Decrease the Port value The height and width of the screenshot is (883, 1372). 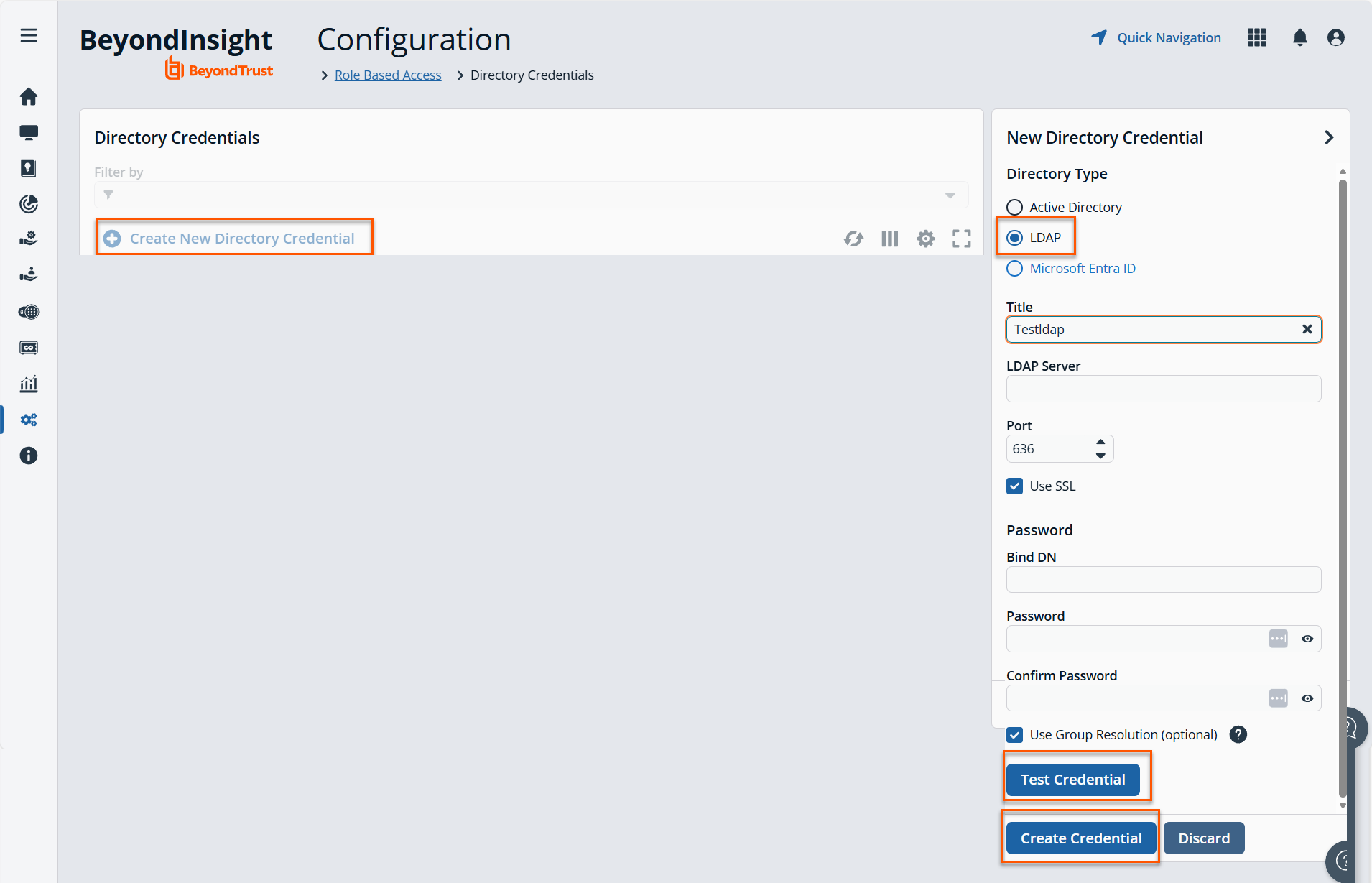pyautogui.click(x=1100, y=456)
